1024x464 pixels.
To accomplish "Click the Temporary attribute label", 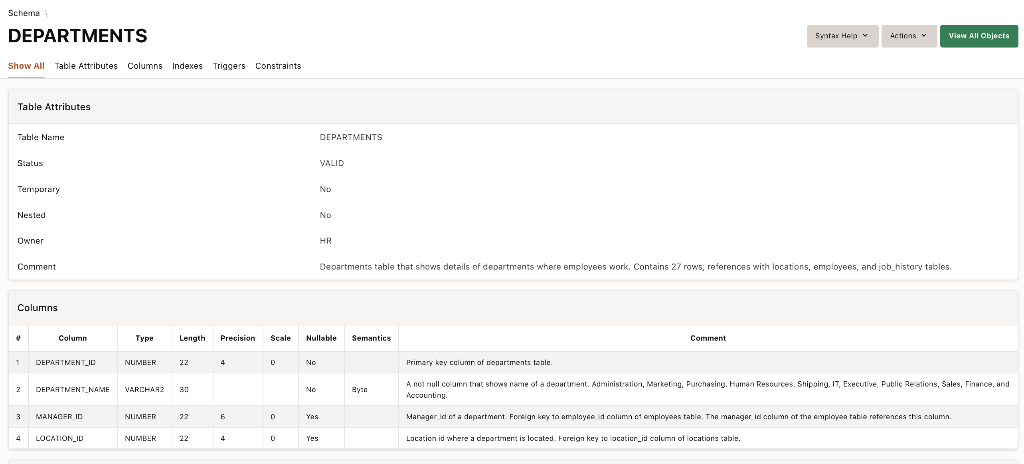I will 39,190.
